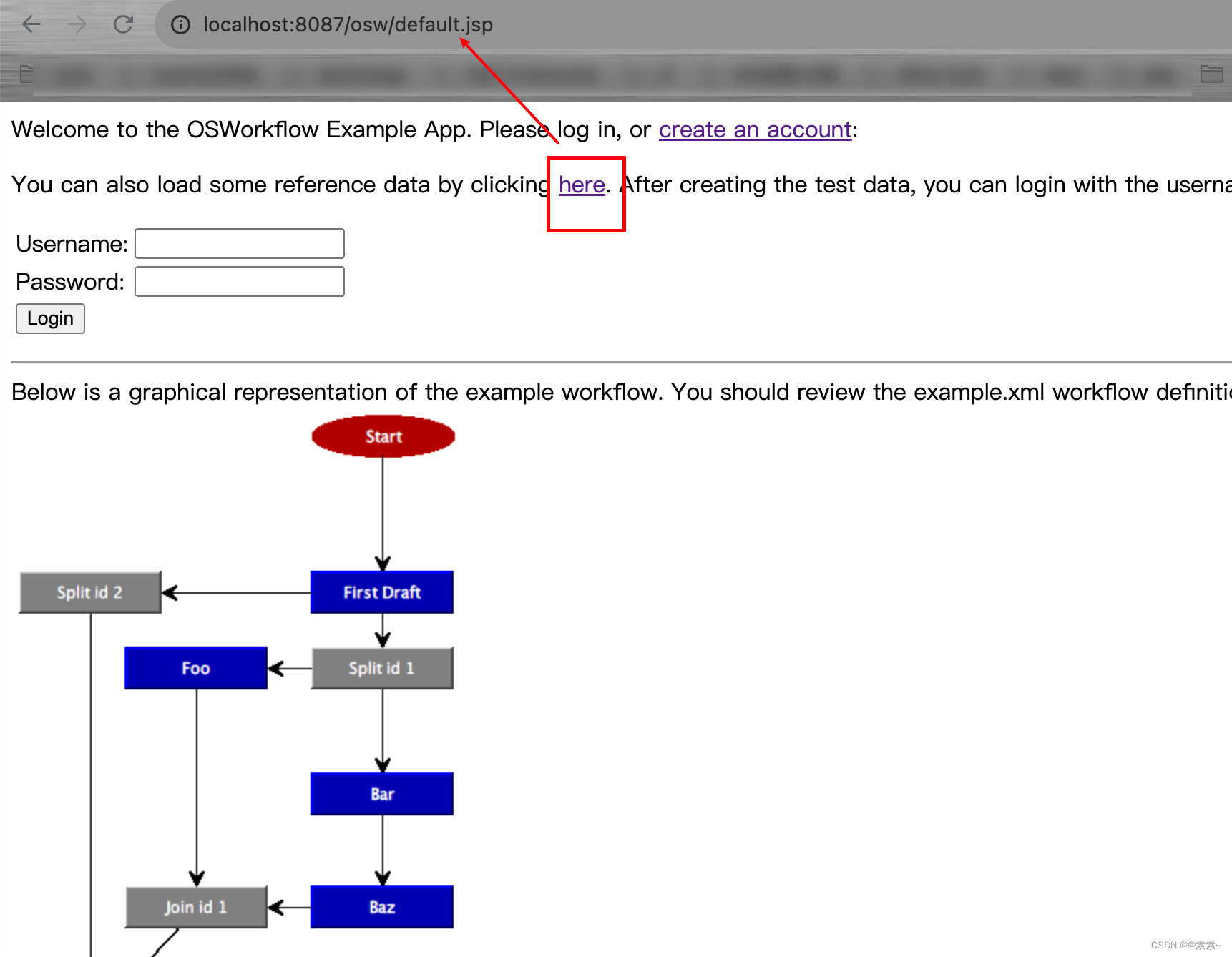
Task: Click the First Draft workflow node
Action: coord(382,592)
